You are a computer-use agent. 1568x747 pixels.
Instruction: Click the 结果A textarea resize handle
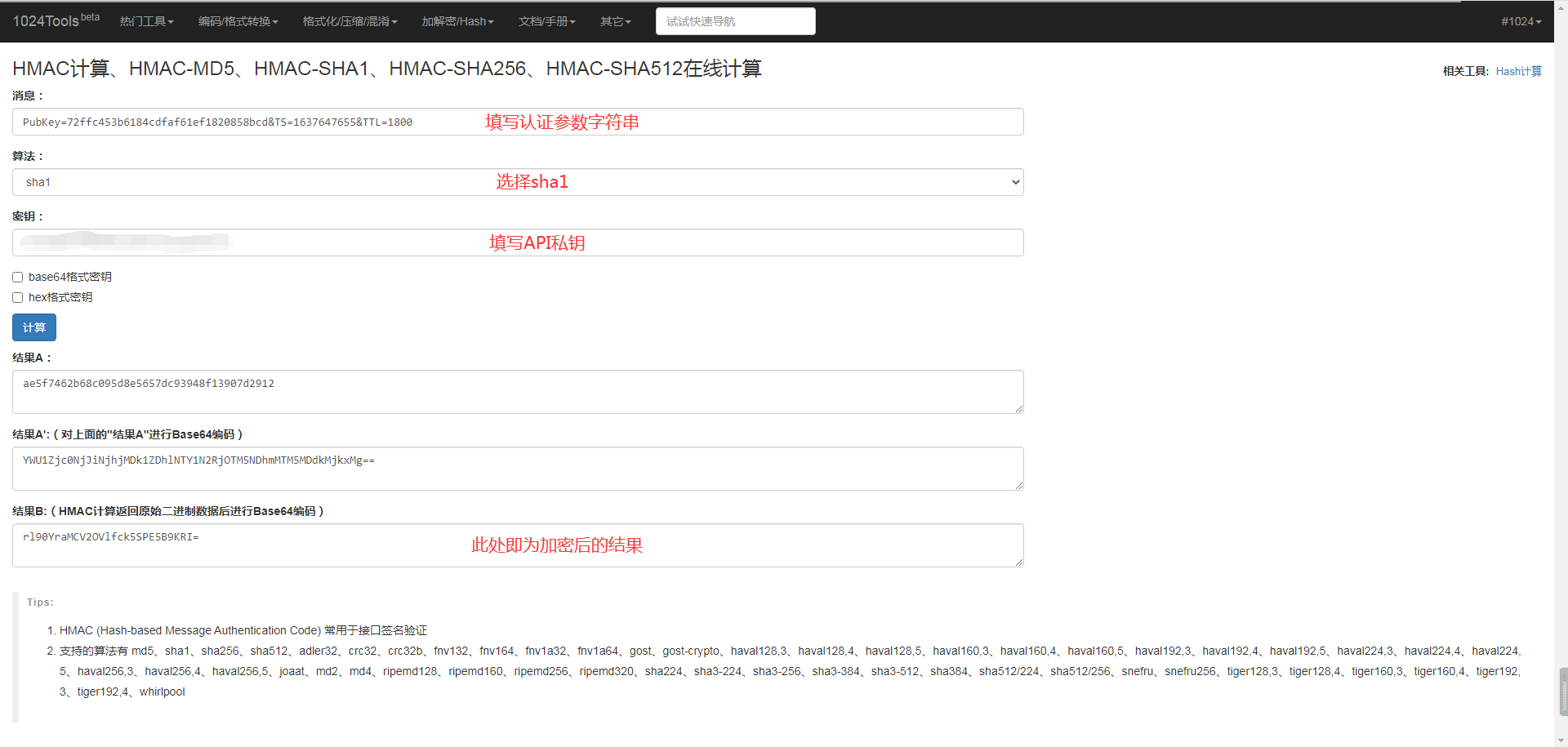click(x=1019, y=409)
